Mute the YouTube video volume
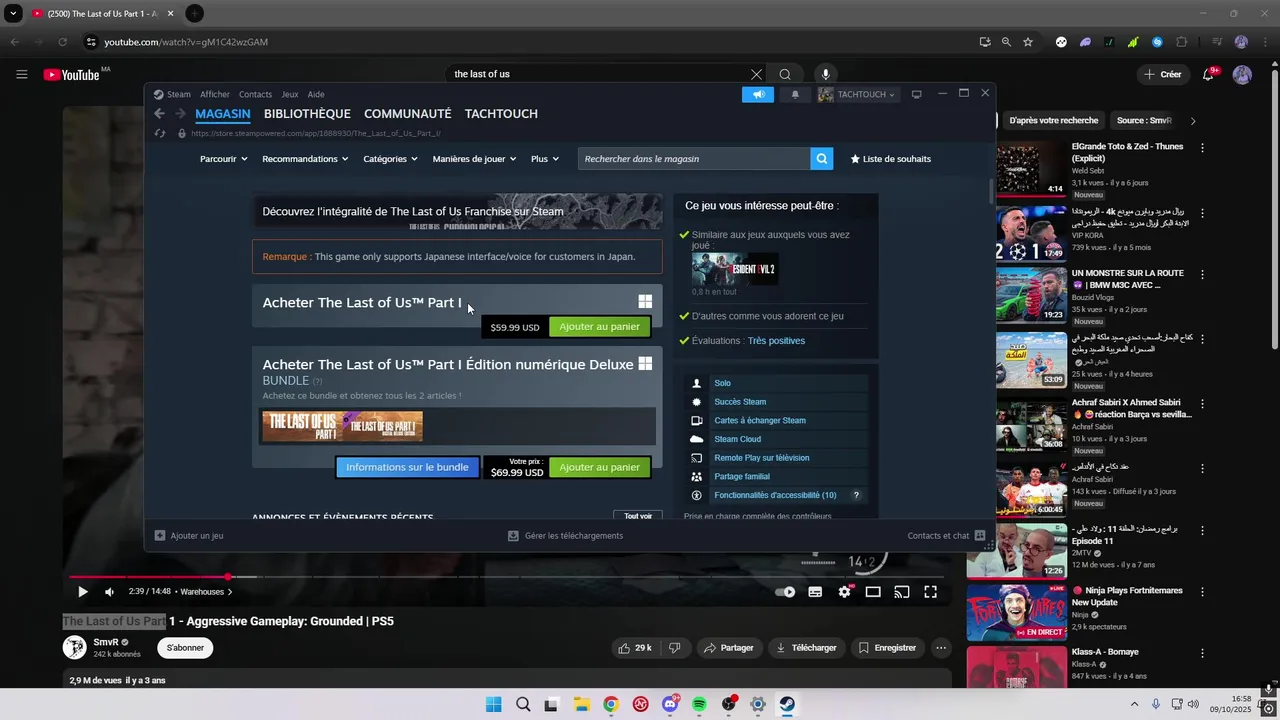The image size is (1280, 720). tap(109, 592)
